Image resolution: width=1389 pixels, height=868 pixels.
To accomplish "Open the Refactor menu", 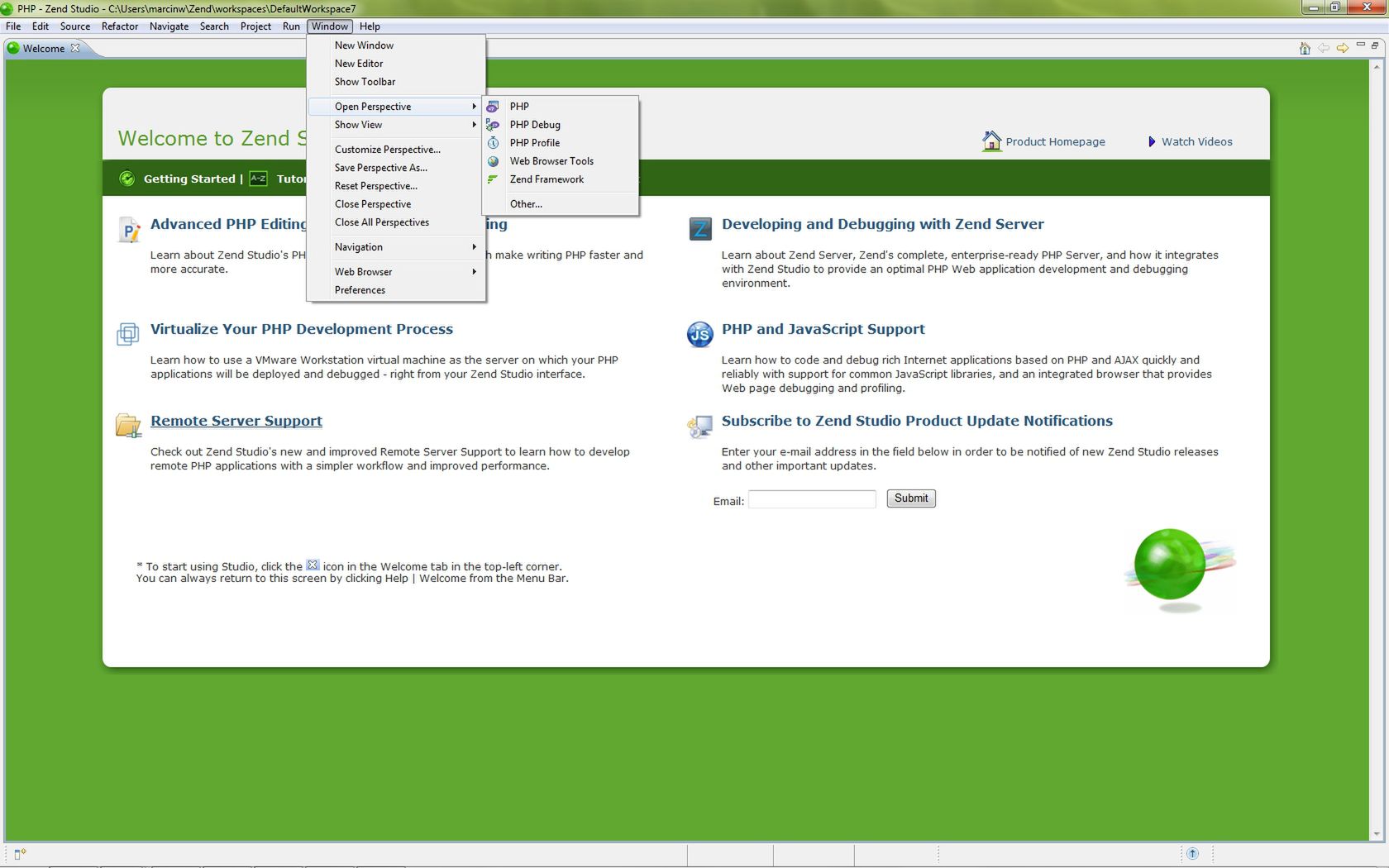I will pyautogui.click(x=120, y=26).
